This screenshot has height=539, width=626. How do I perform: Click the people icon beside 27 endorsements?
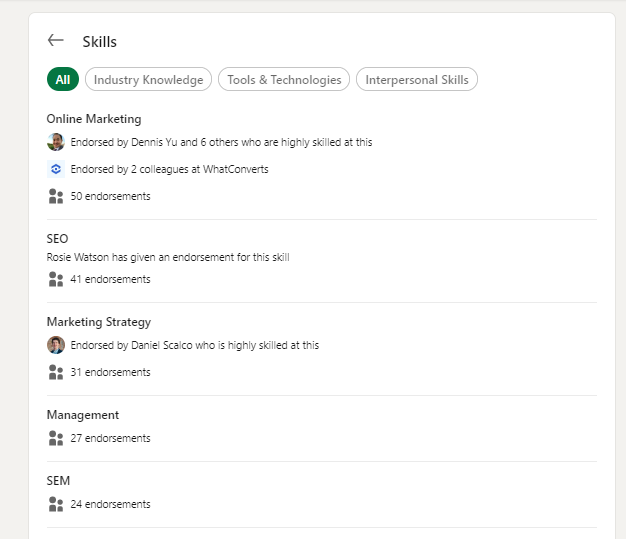(x=56, y=438)
